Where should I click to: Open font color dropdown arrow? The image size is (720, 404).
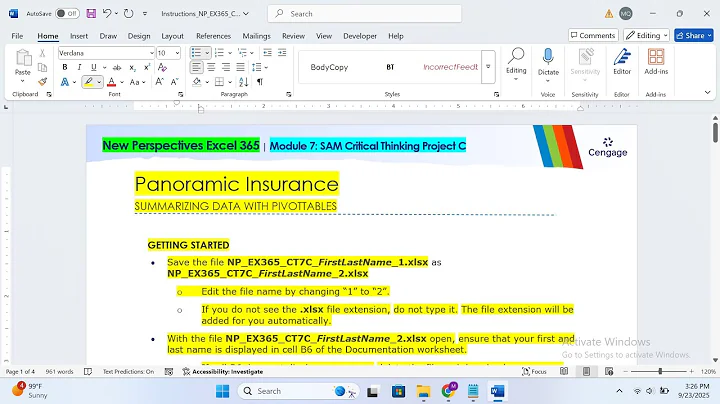[122, 82]
